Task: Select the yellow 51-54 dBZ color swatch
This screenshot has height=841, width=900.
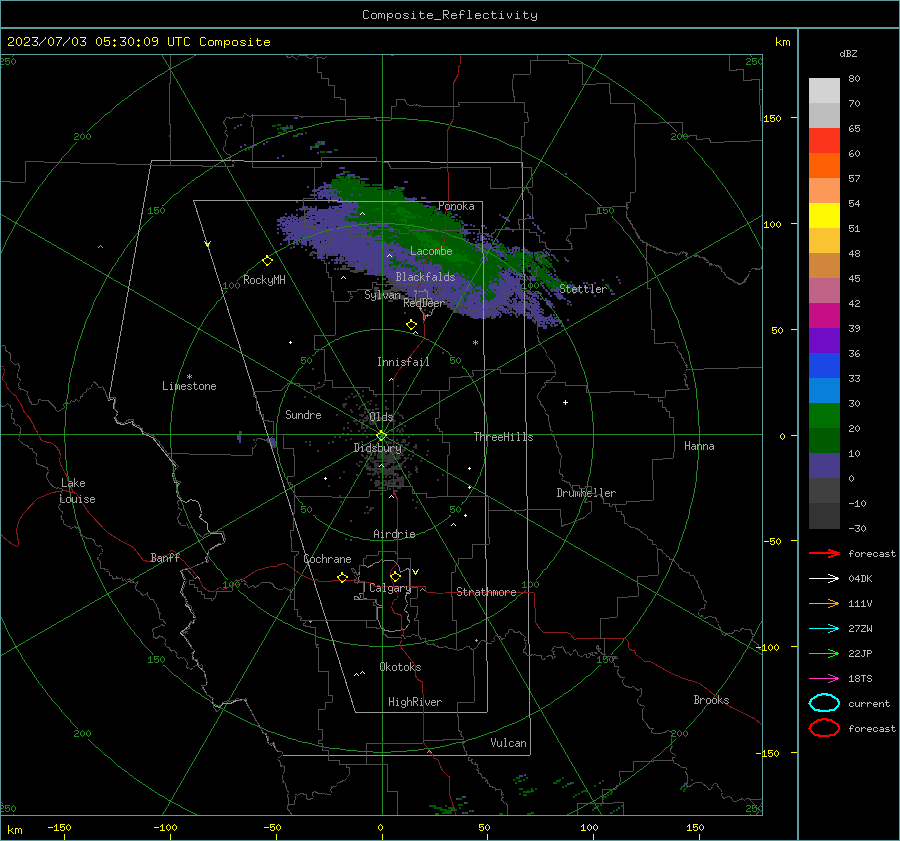Action: click(824, 215)
